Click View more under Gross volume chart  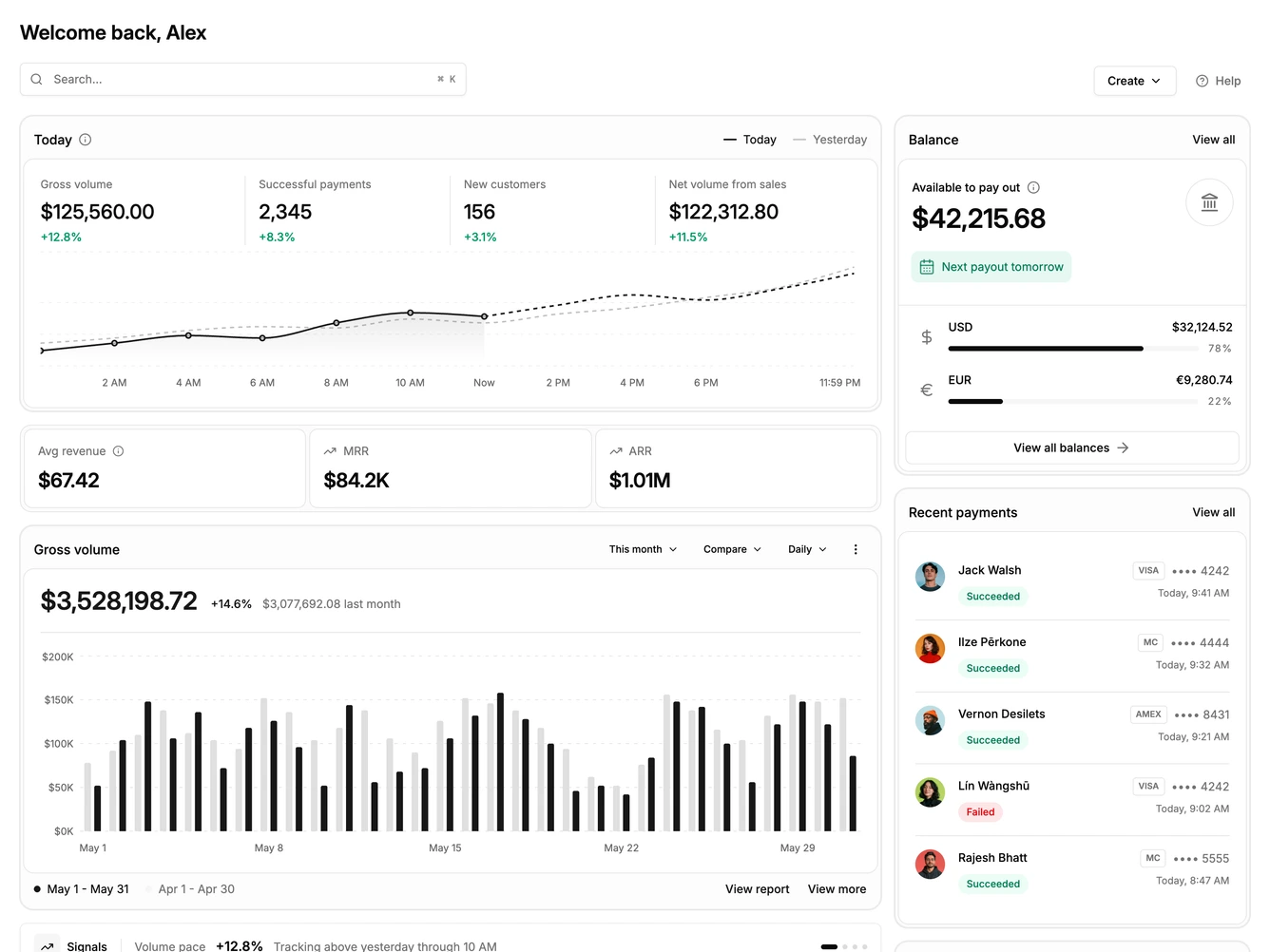[837, 889]
